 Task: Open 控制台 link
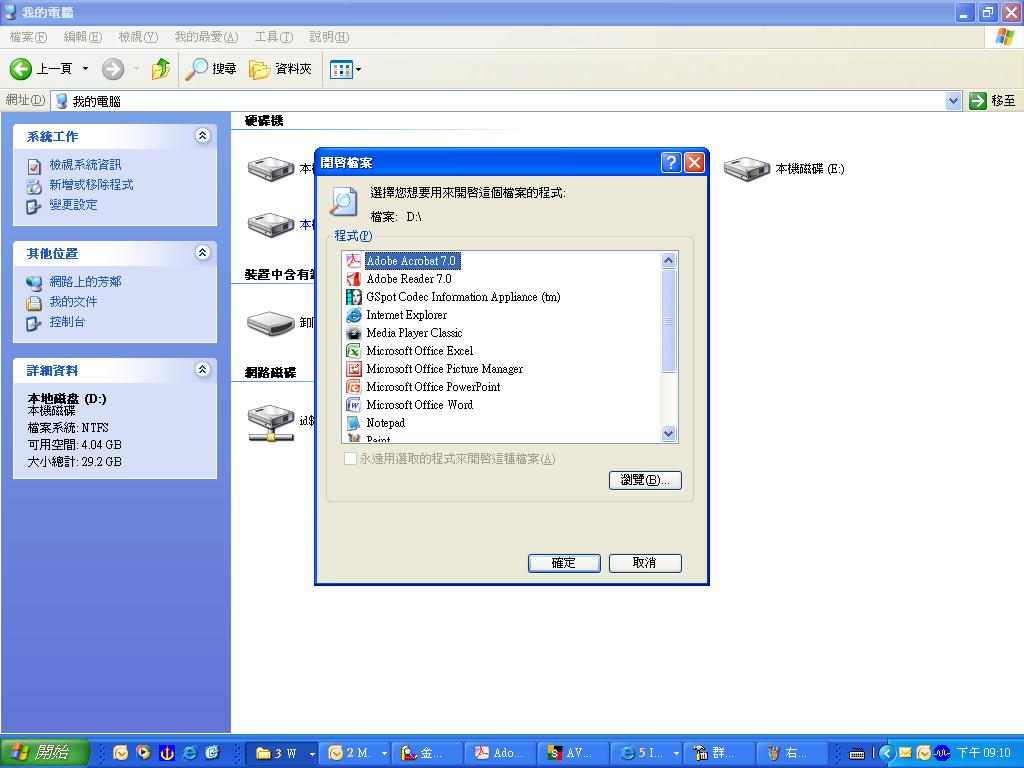(67, 322)
